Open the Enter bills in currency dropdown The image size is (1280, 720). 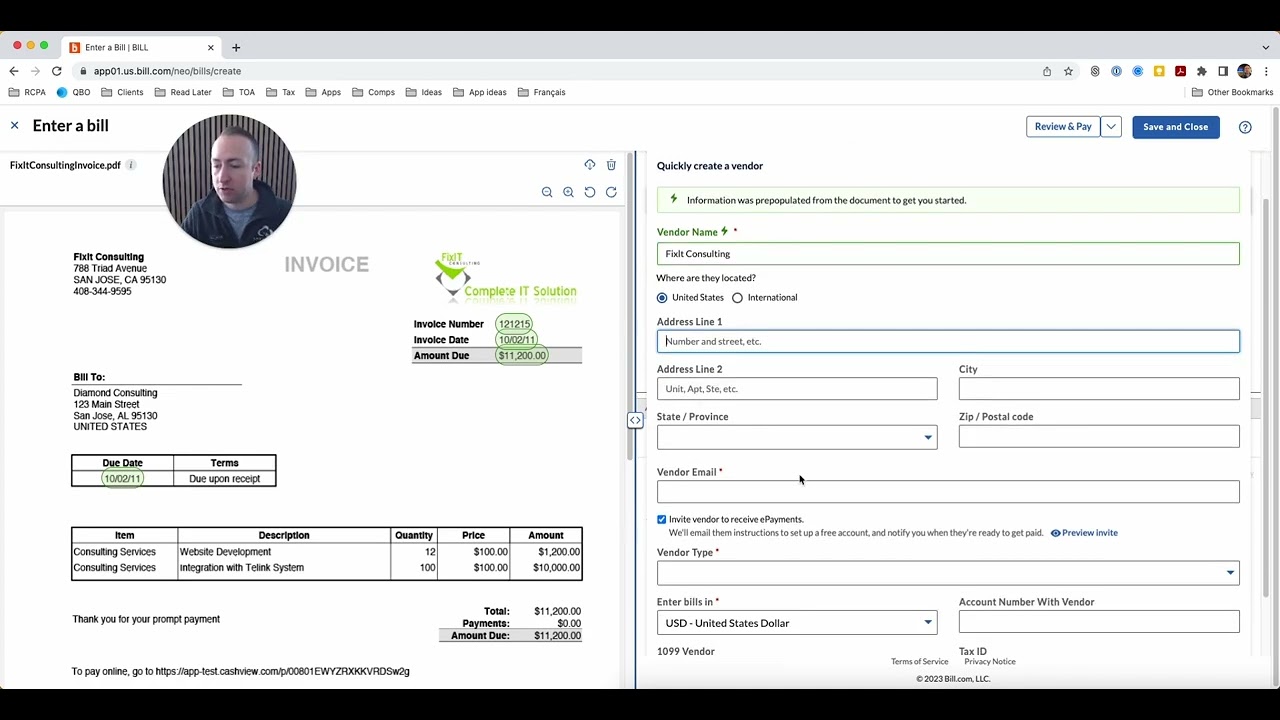[x=797, y=623]
